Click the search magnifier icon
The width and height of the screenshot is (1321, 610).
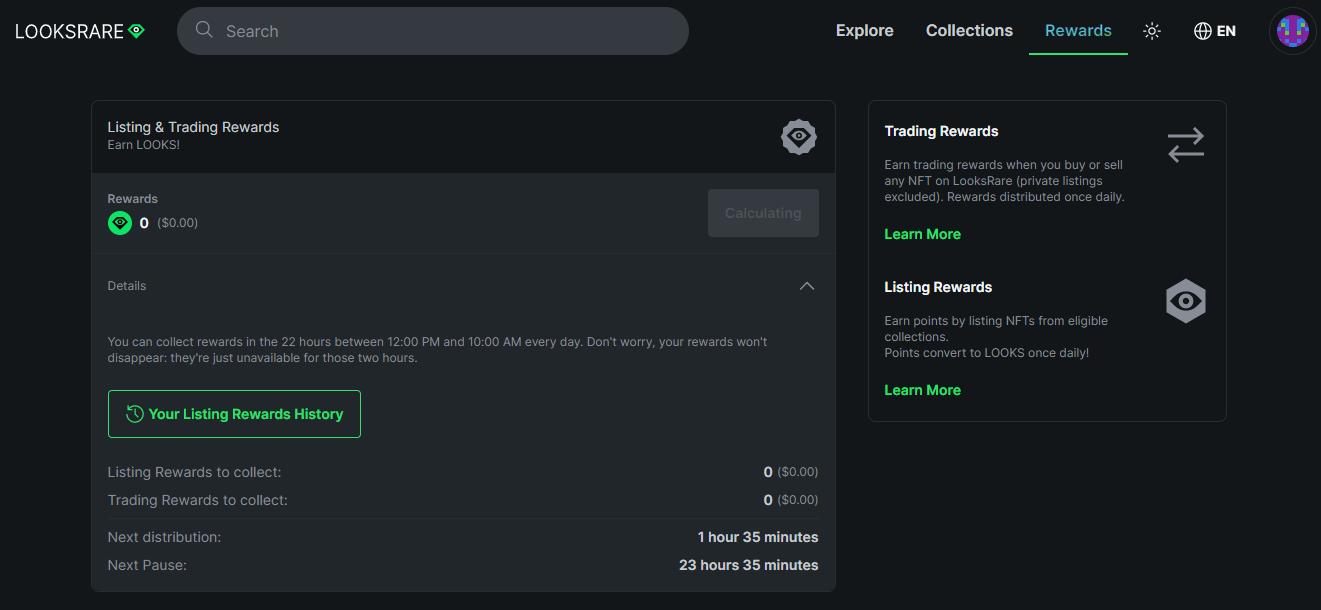click(x=204, y=30)
